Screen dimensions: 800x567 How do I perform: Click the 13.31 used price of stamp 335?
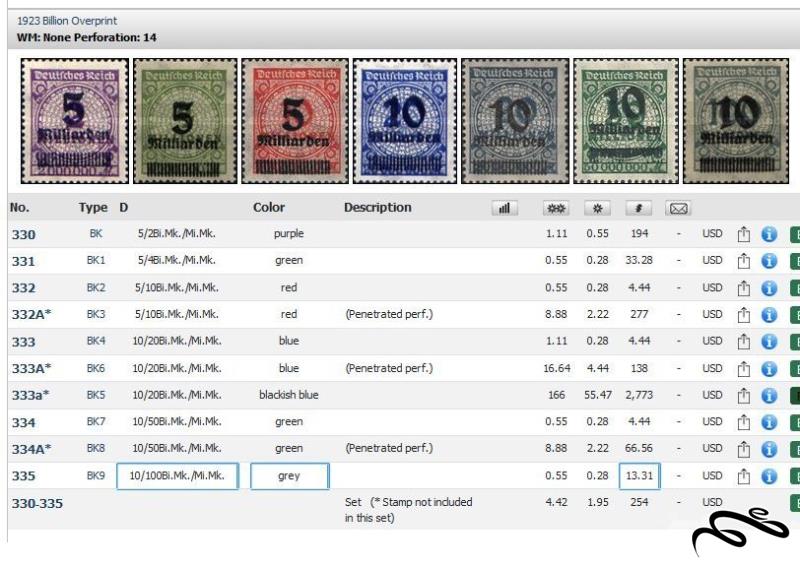click(639, 476)
